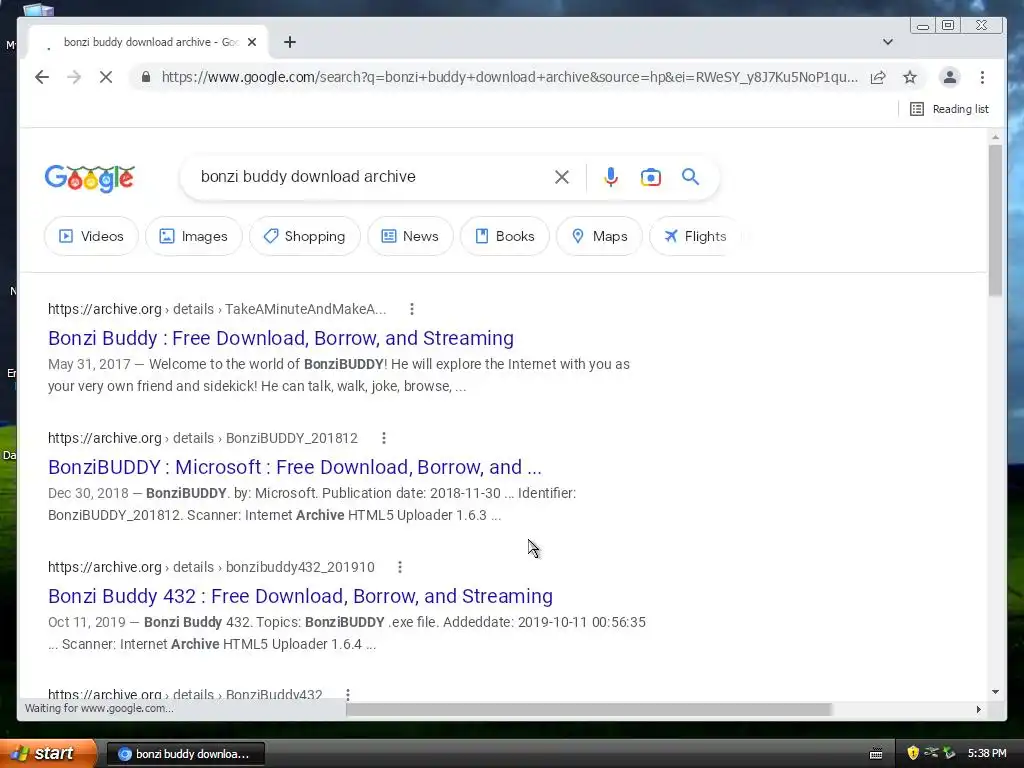Click the archive.org bonzibuddy432_201910 URL

point(211,567)
